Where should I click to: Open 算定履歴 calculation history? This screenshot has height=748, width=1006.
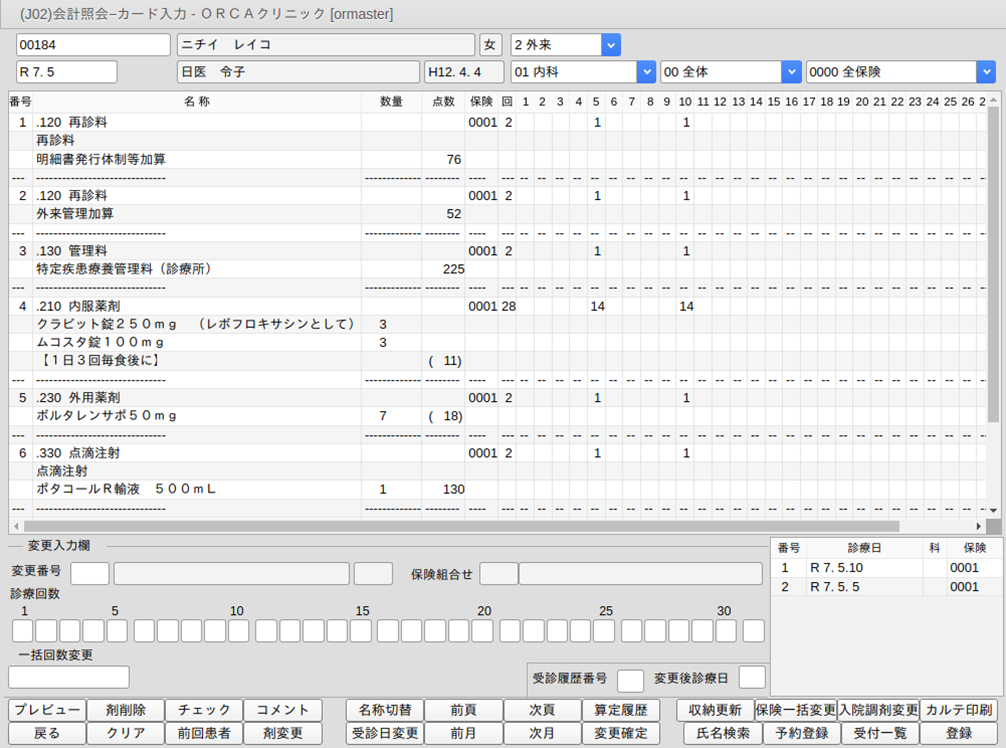coord(620,710)
